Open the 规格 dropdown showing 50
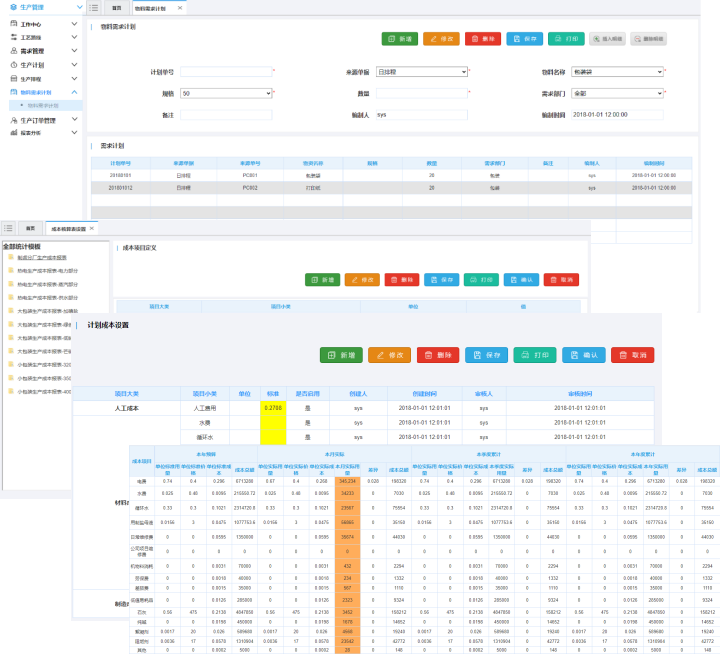Viewport: 720px width, 655px height. [x=226, y=94]
